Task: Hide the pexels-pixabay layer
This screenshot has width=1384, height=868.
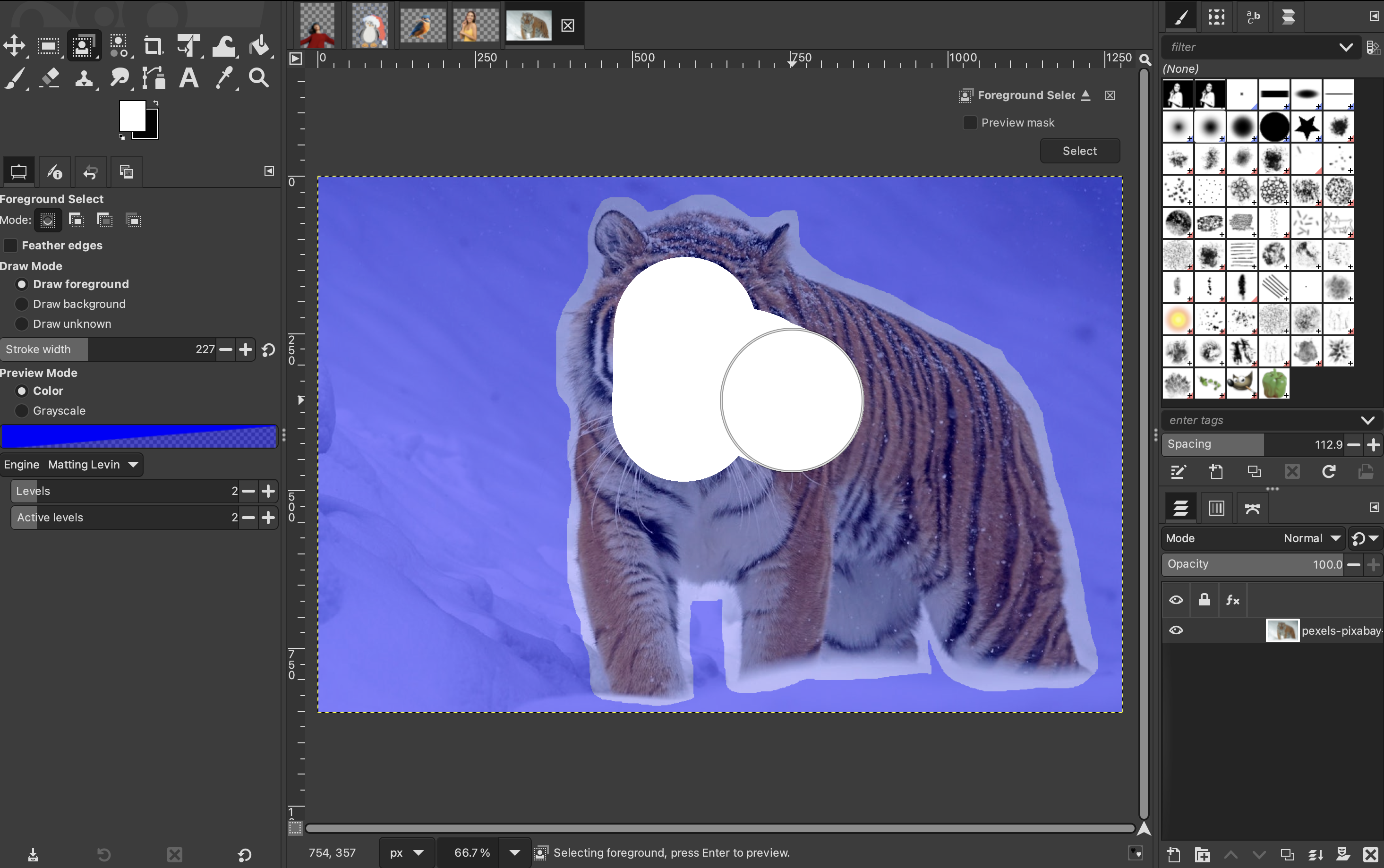Action: pyautogui.click(x=1176, y=630)
